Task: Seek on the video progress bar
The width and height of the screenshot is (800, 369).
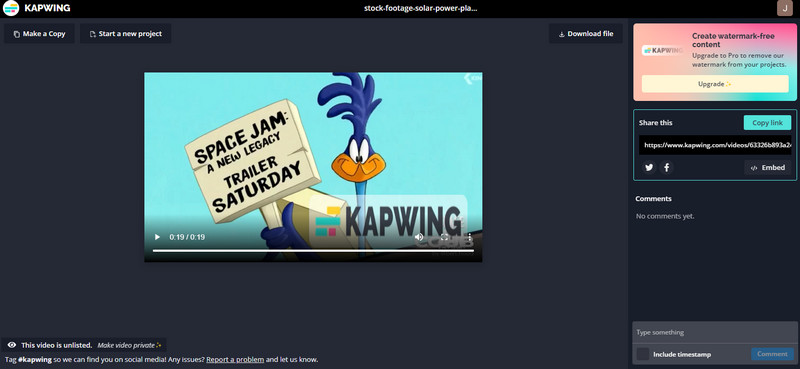Action: (313, 251)
